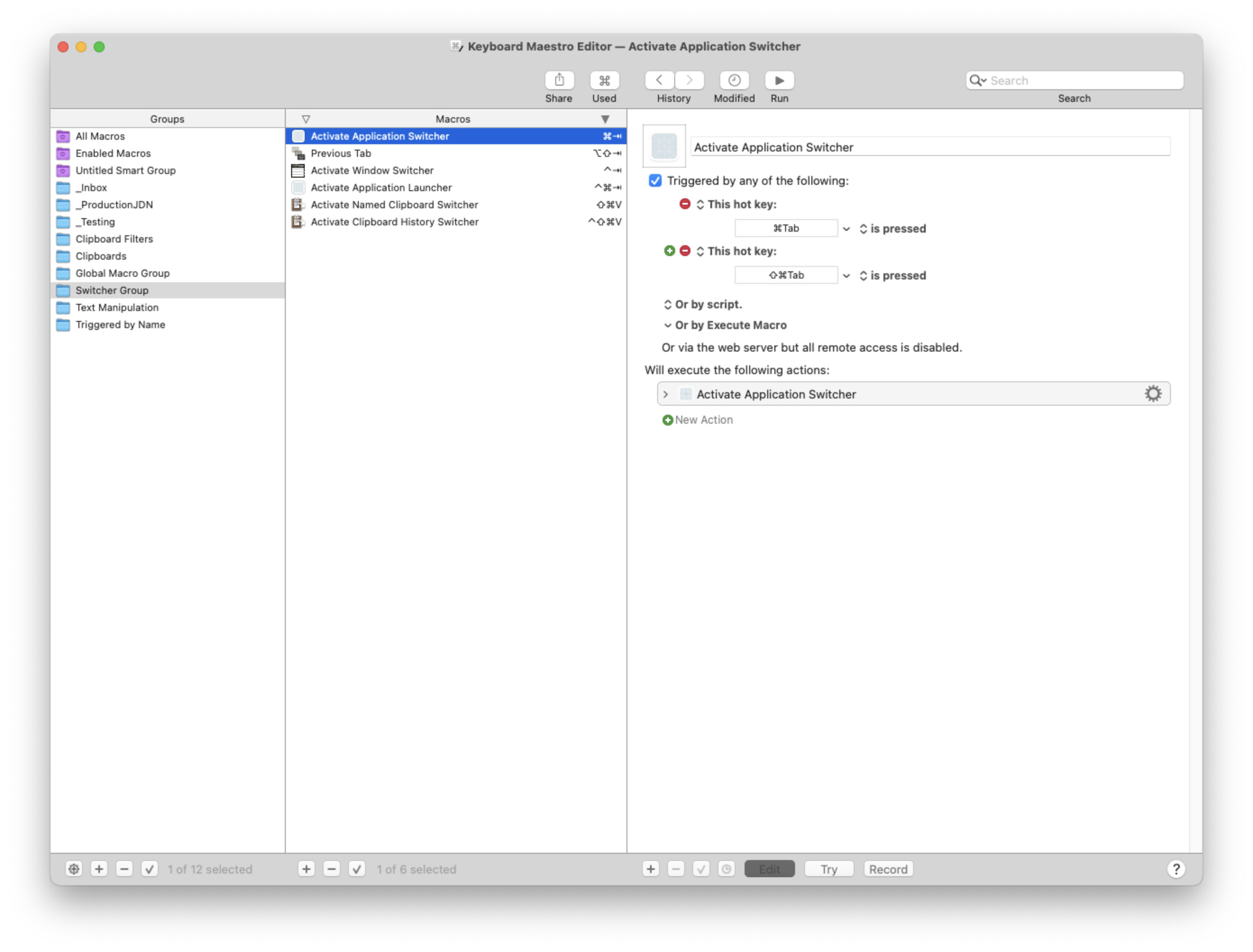The height and width of the screenshot is (952, 1253).
Task: Select Switcher Group
Action: pyautogui.click(x=168, y=290)
